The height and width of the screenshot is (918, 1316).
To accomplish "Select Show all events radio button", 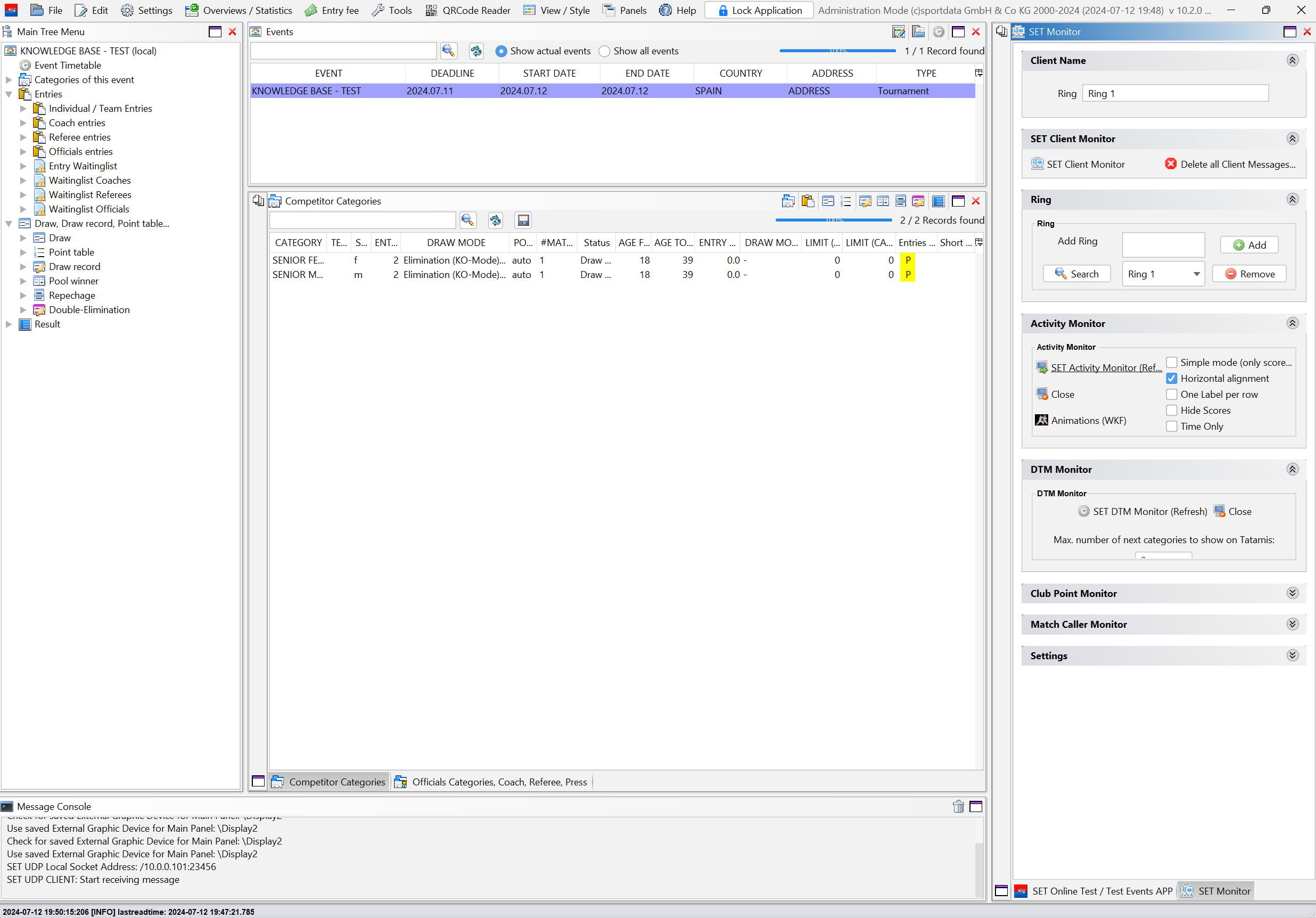I will 604,51.
